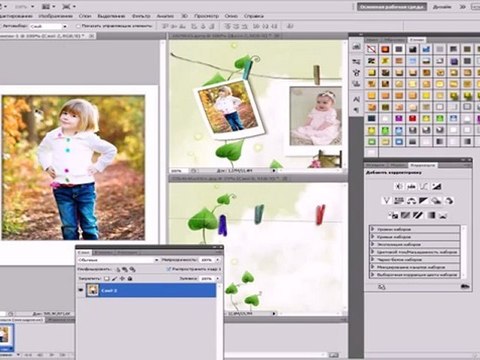Select the layer thumbnail of Слой 2
Screen dimensions: 480x360
coord(92,290)
